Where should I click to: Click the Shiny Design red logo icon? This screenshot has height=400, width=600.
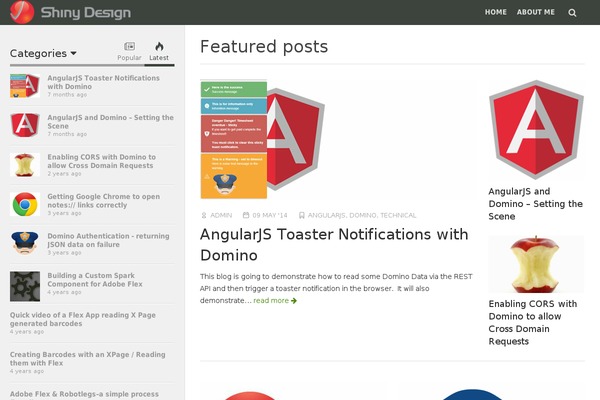click(22, 12)
